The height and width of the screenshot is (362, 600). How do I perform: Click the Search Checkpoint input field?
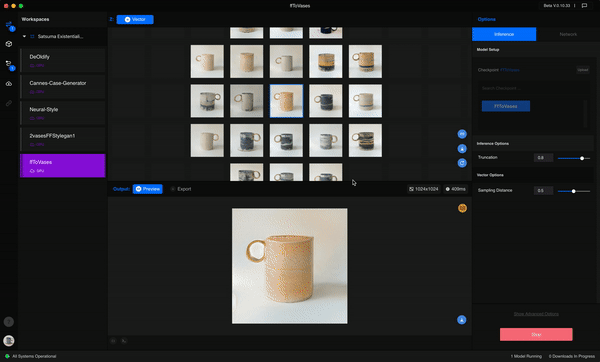(x=530, y=88)
